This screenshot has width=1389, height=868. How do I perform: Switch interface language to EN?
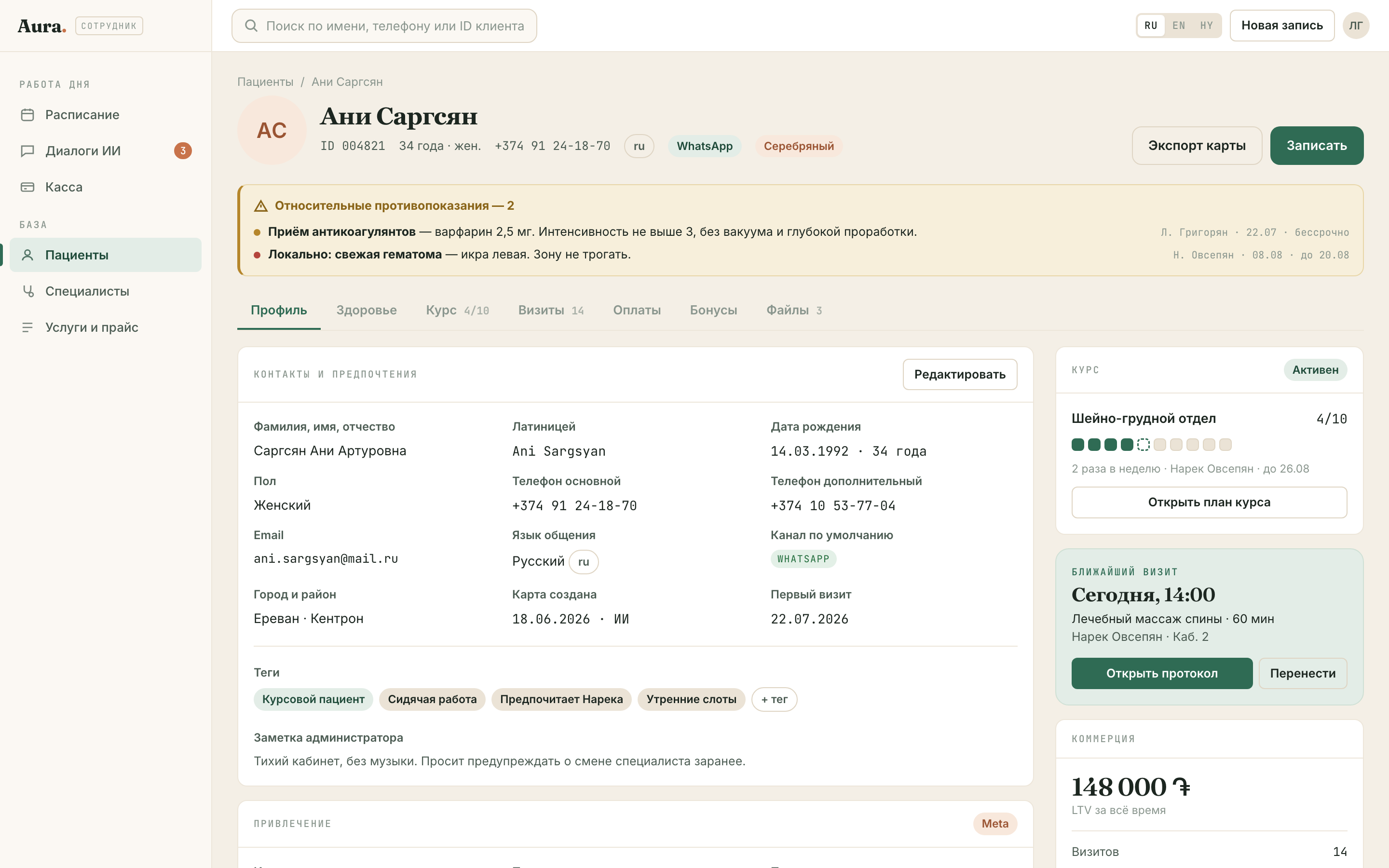(1179, 26)
